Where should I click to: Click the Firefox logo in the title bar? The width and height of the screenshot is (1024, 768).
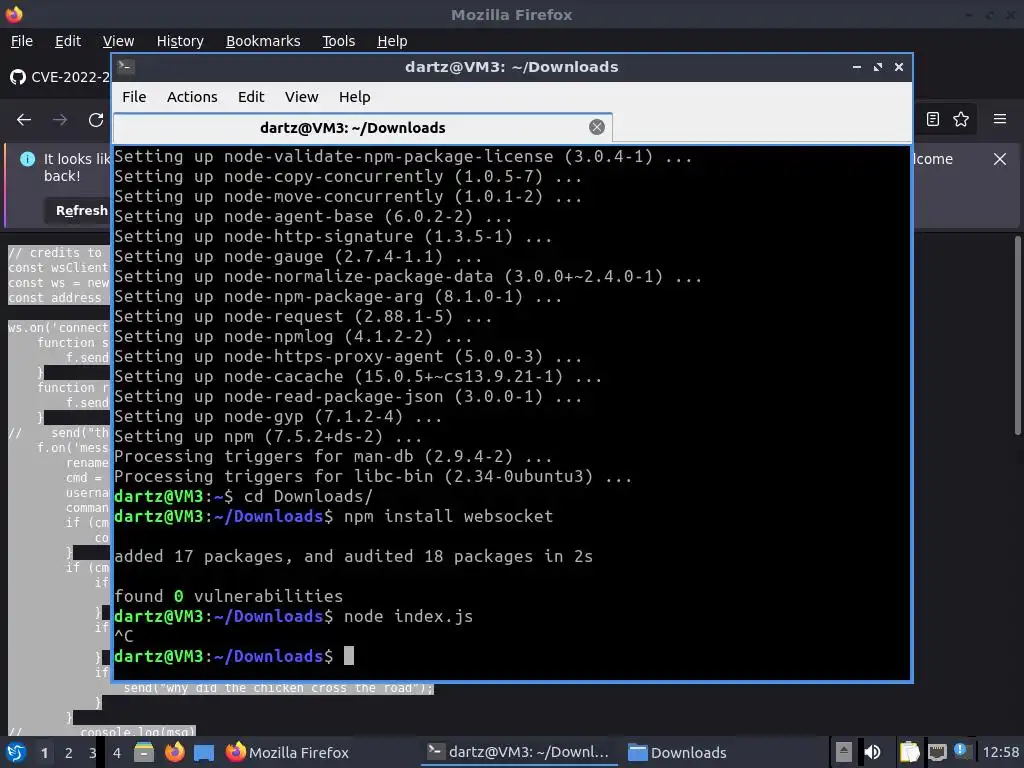(x=14, y=14)
